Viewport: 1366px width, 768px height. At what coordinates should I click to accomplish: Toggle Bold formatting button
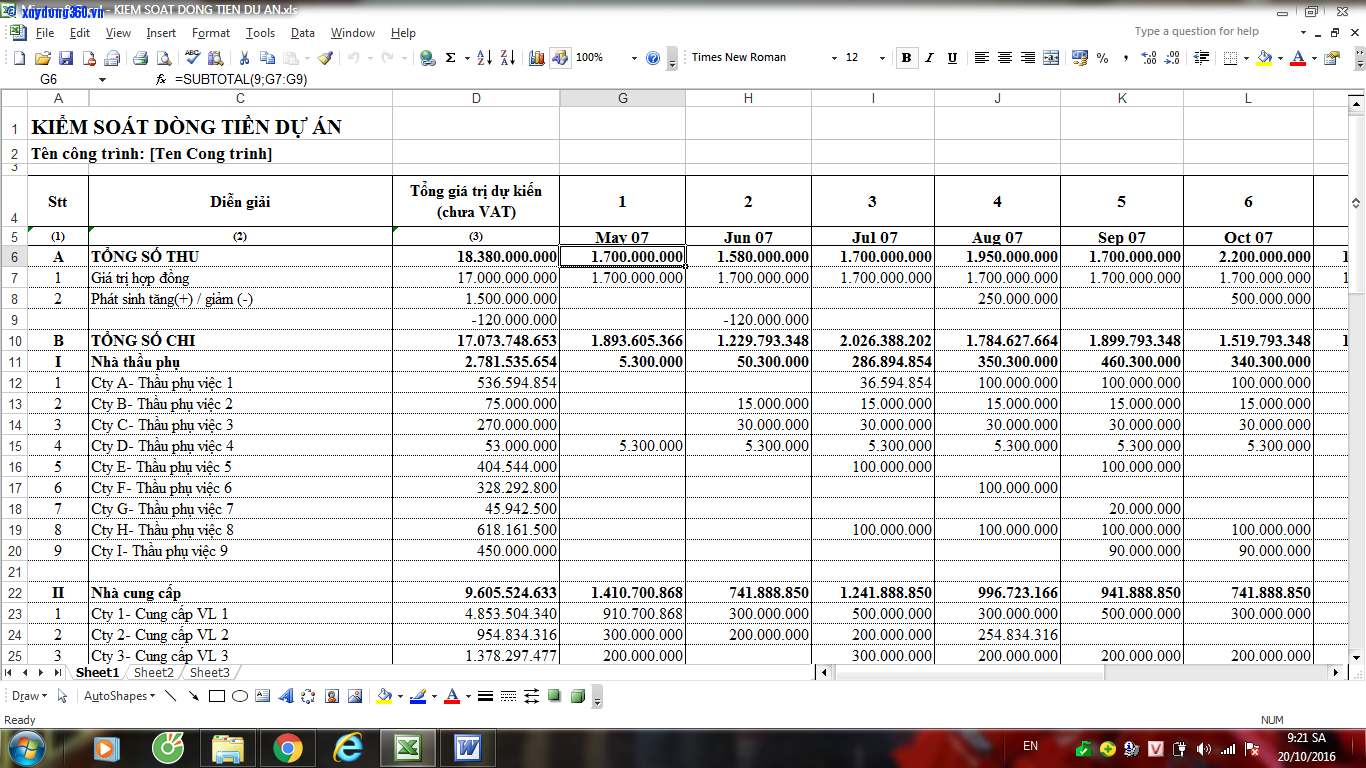click(906, 58)
